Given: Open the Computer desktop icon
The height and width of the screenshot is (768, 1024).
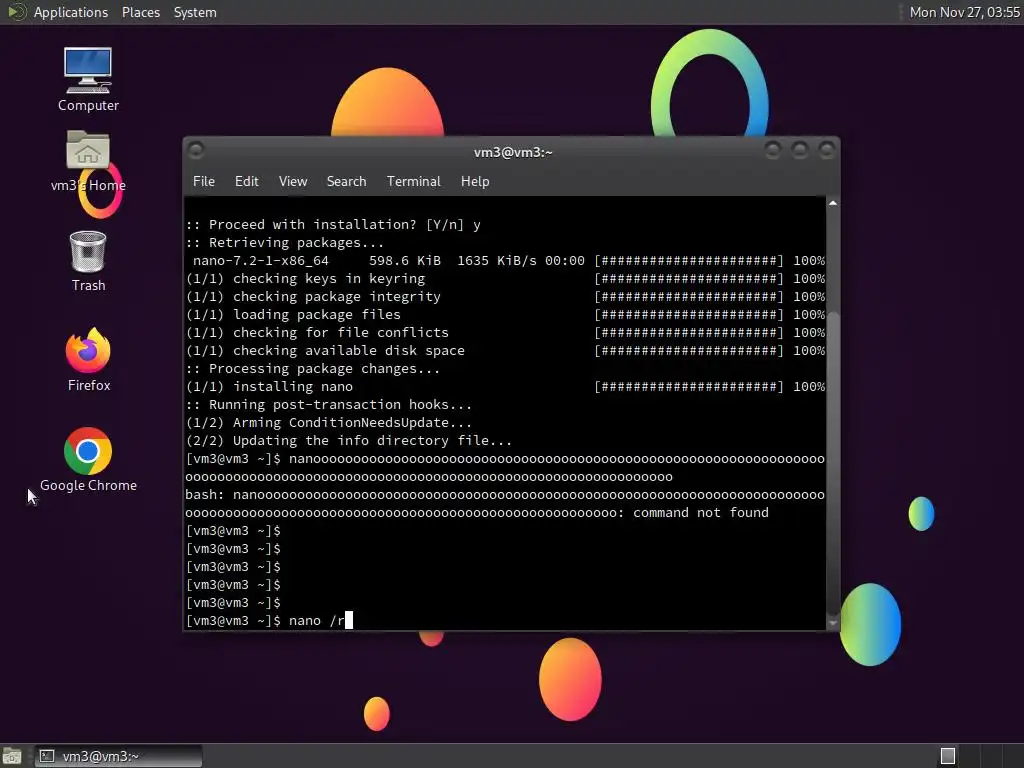Looking at the screenshot, I should click(88, 79).
